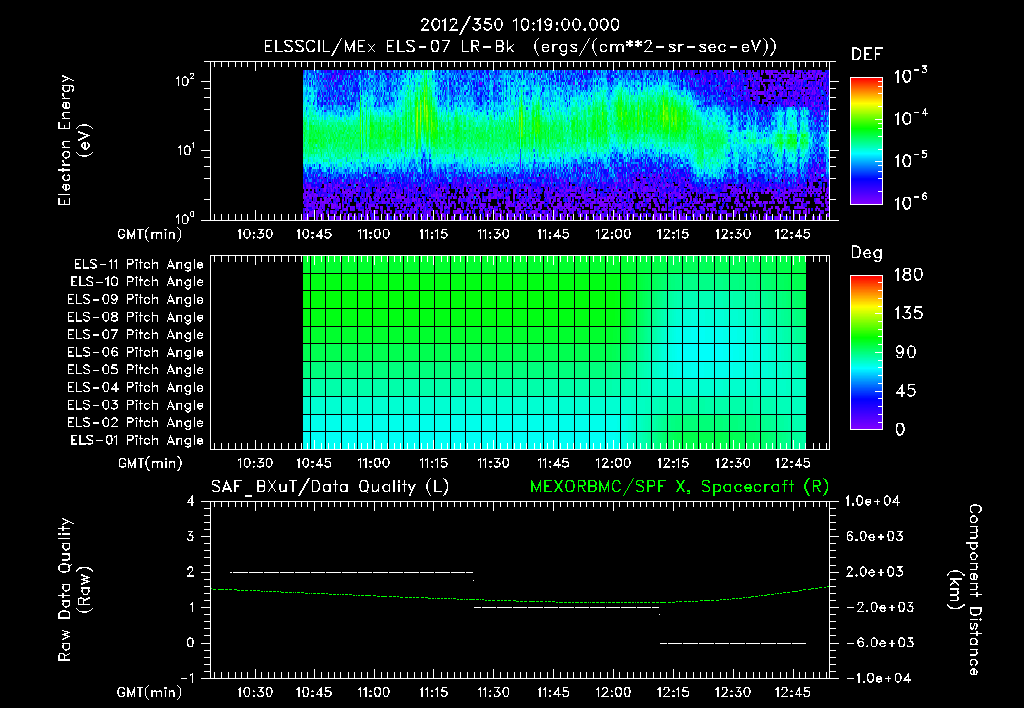Select the ELS-03 Pitch Angle row label
The height and width of the screenshot is (708, 1024).
[135, 406]
